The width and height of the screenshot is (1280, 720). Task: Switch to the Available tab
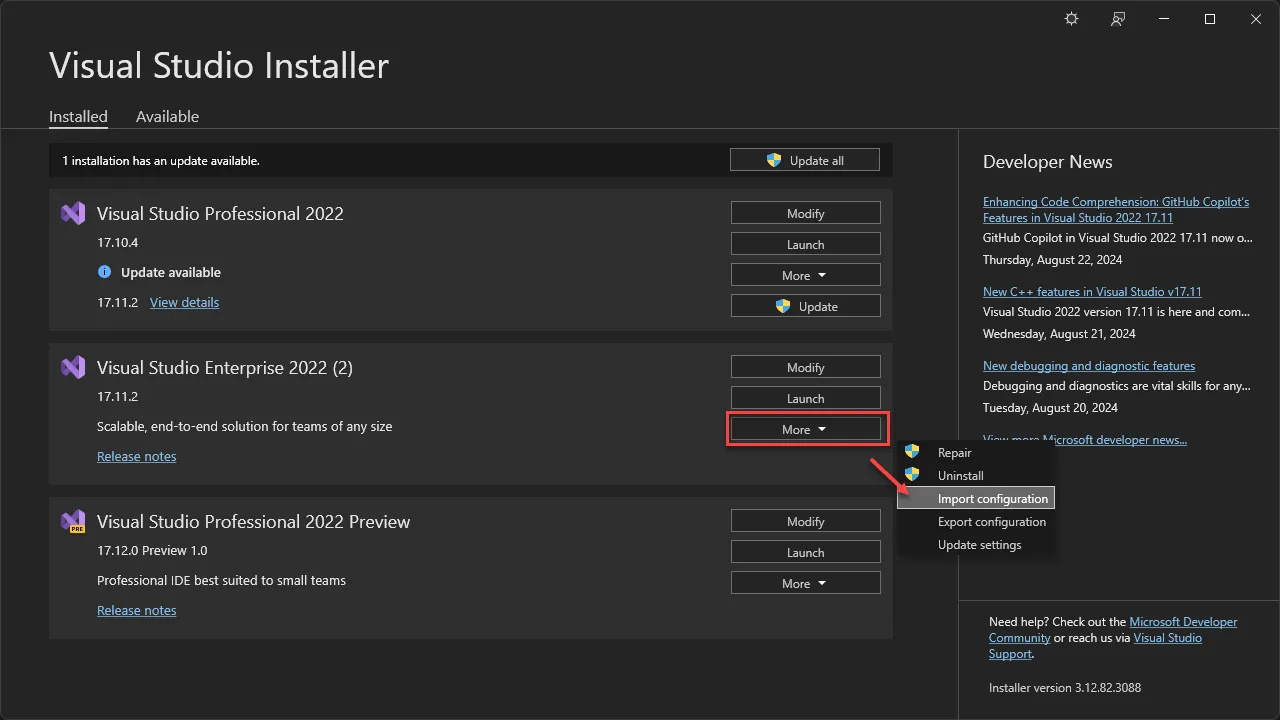click(167, 116)
